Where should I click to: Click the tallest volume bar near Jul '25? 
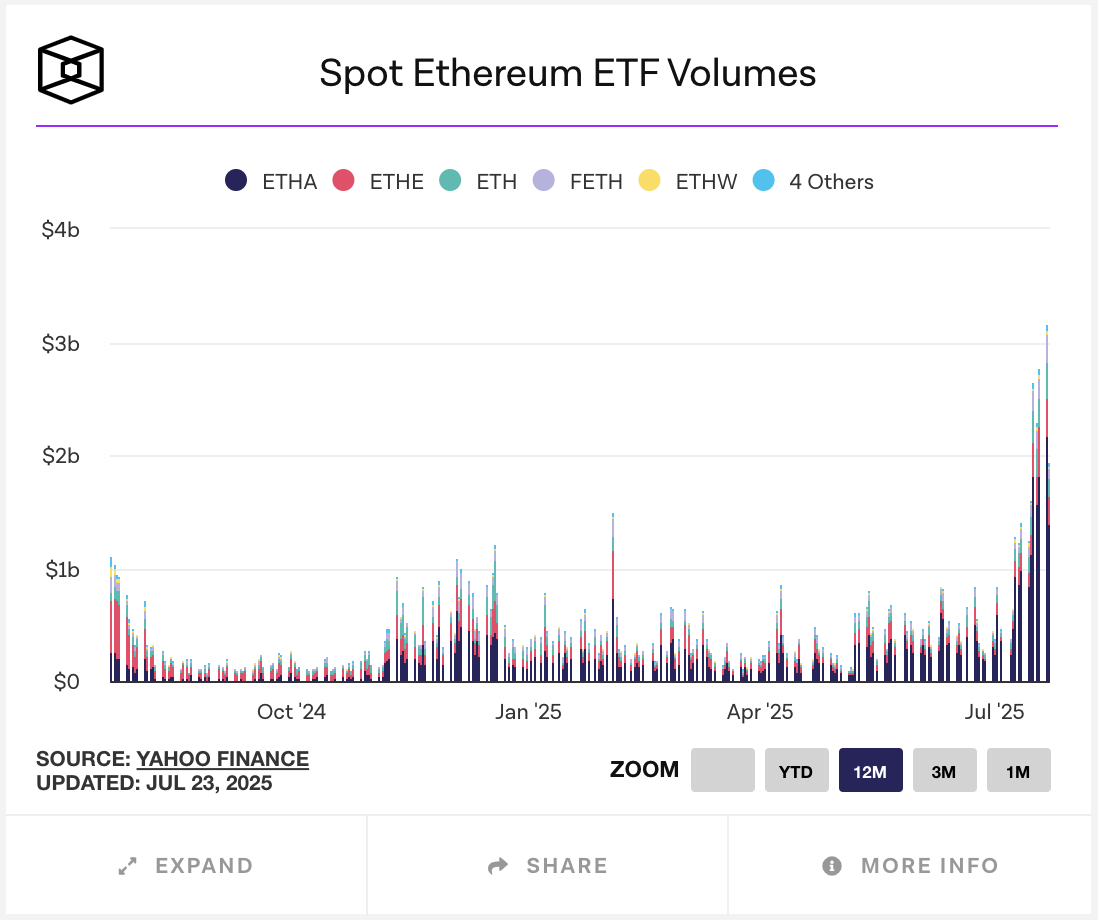tap(1046, 500)
